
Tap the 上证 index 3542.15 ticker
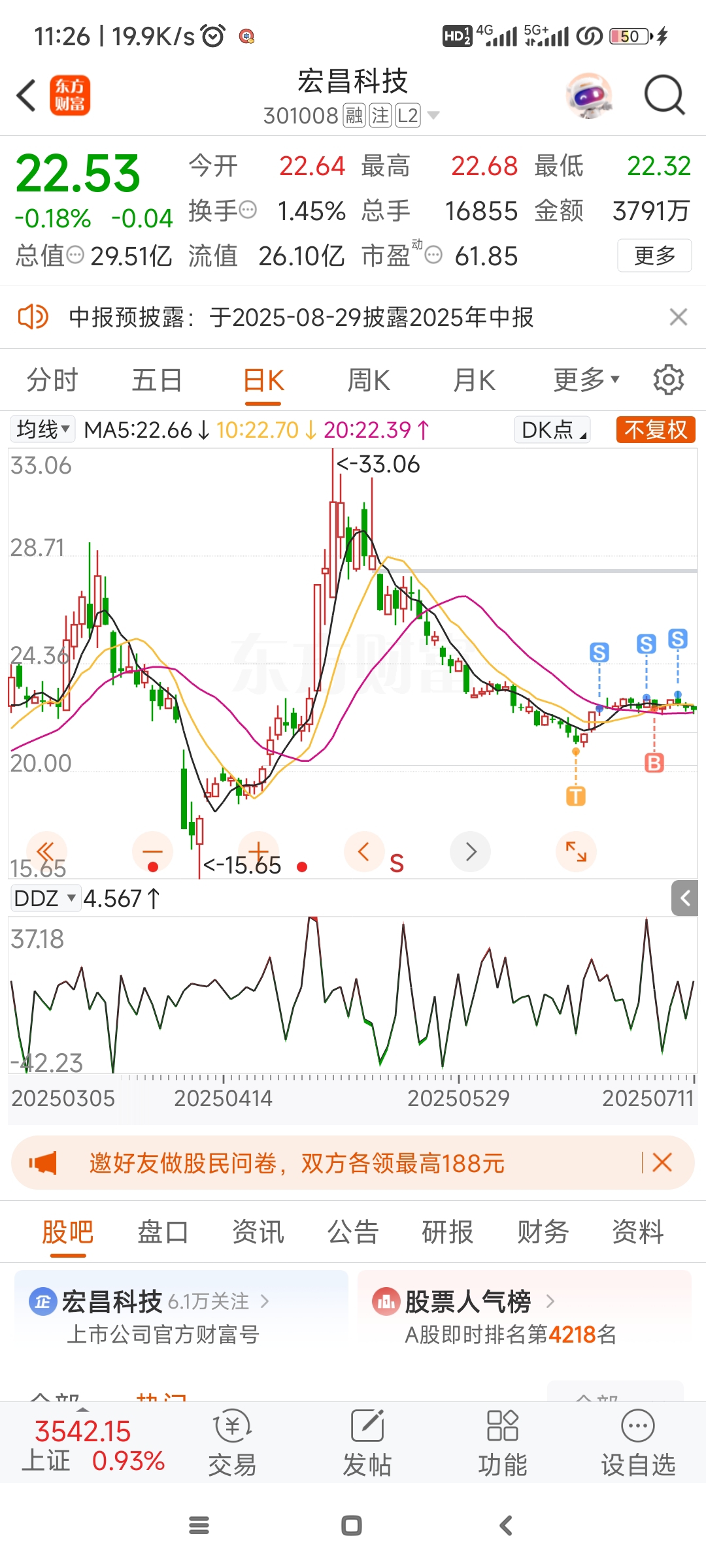point(93,1445)
